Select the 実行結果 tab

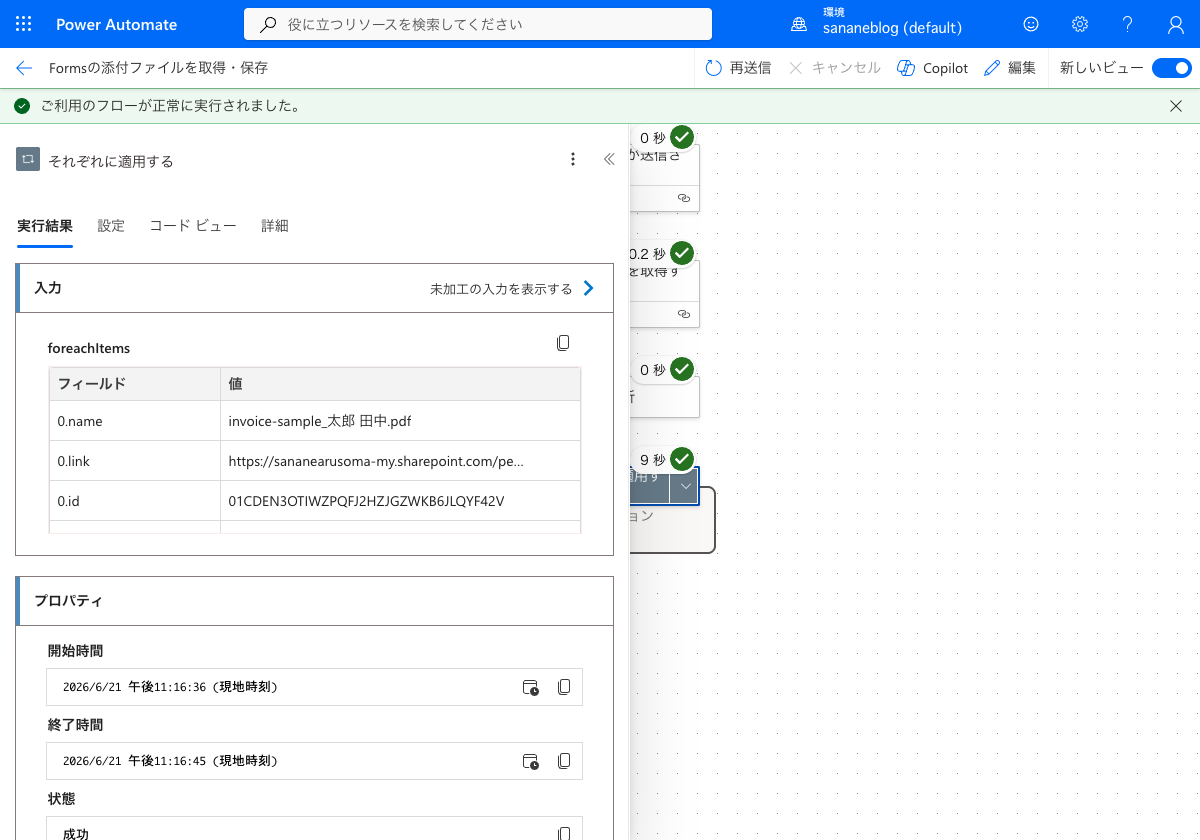[x=45, y=226]
